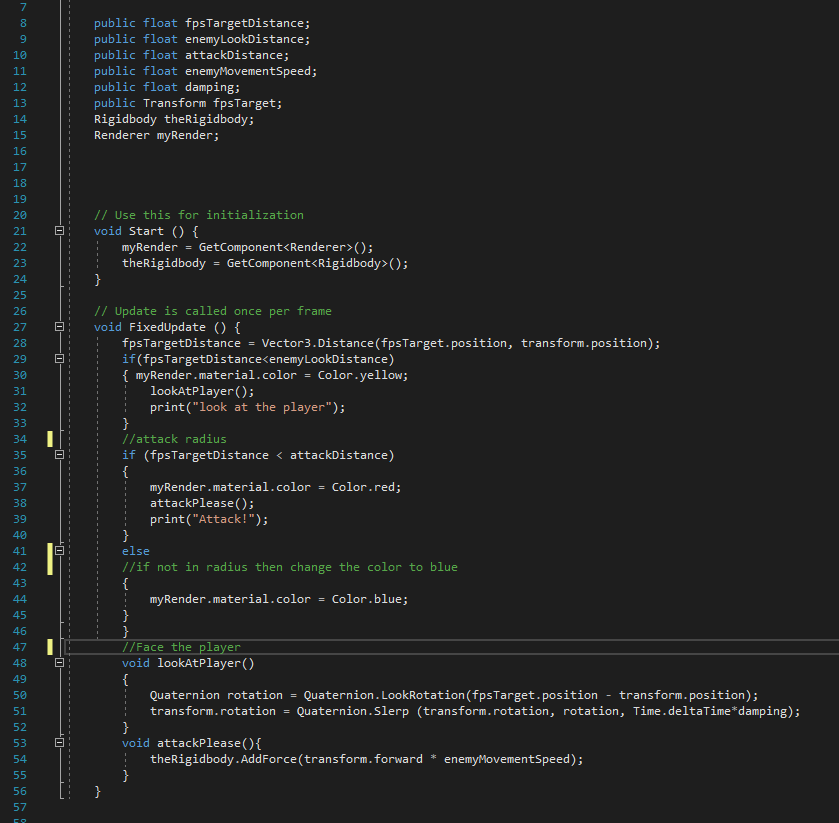This screenshot has height=823, width=839.
Task: Click Color.blue on line 44
Action: [x=369, y=599]
